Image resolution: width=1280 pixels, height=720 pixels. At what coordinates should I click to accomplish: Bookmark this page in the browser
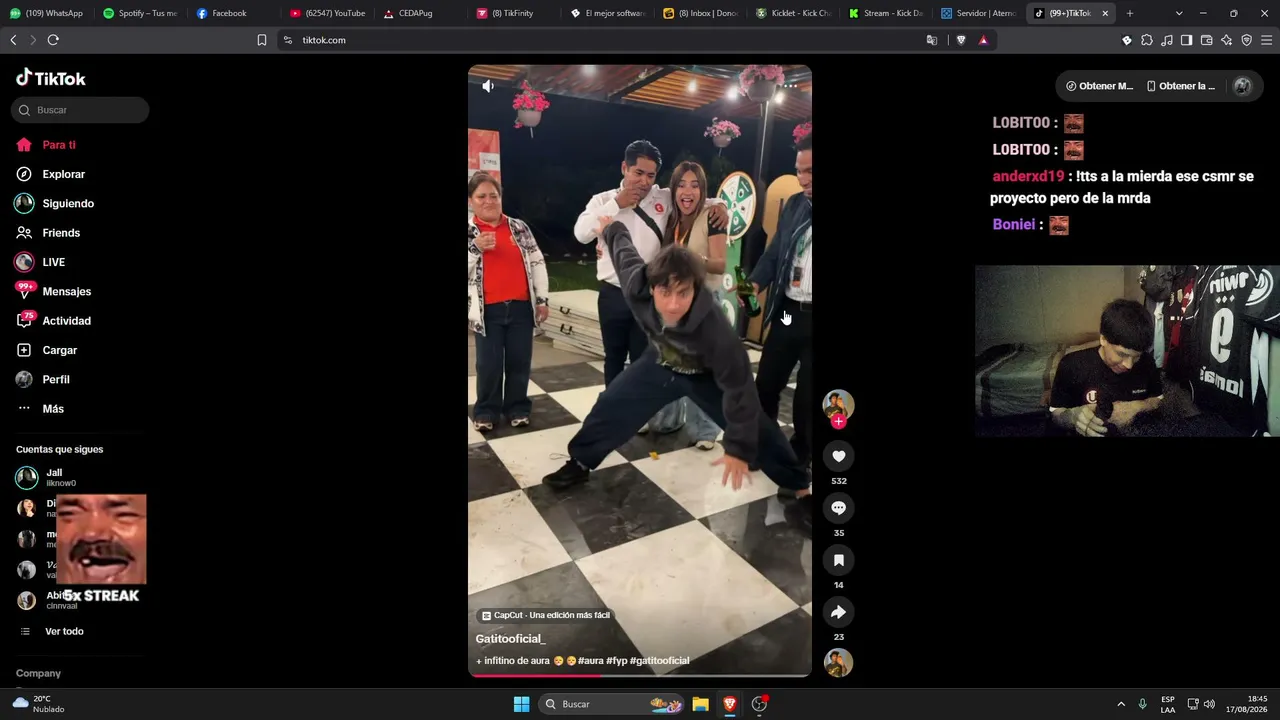tap(262, 40)
